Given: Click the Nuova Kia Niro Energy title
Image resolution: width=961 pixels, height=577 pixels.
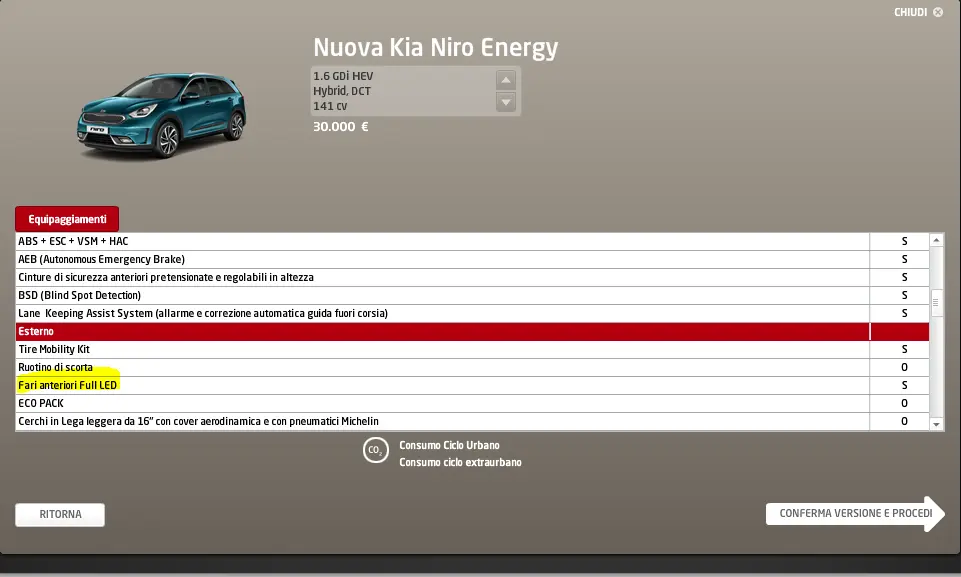Looking at the screenshot, I should click(x=436, y=48).
